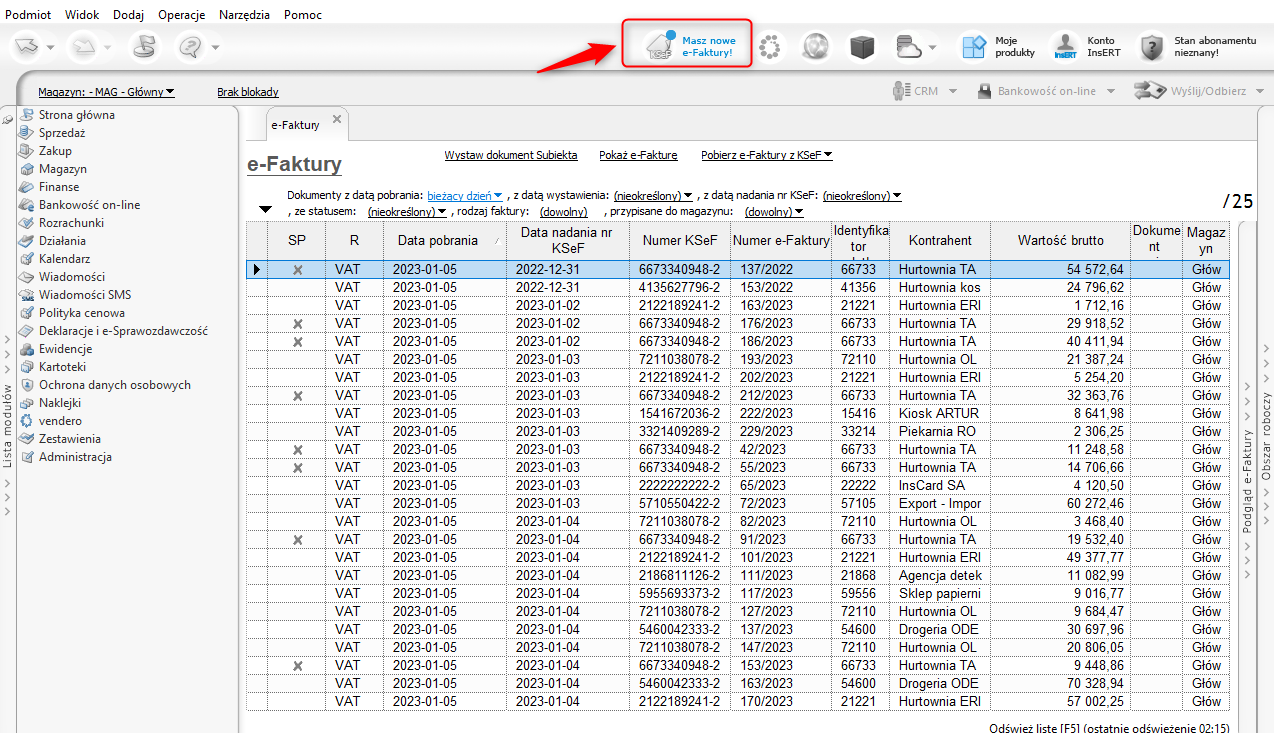Click the KSeF new e-invoices notification icon
Screen dimensions: 1274x733
[660, 46]
